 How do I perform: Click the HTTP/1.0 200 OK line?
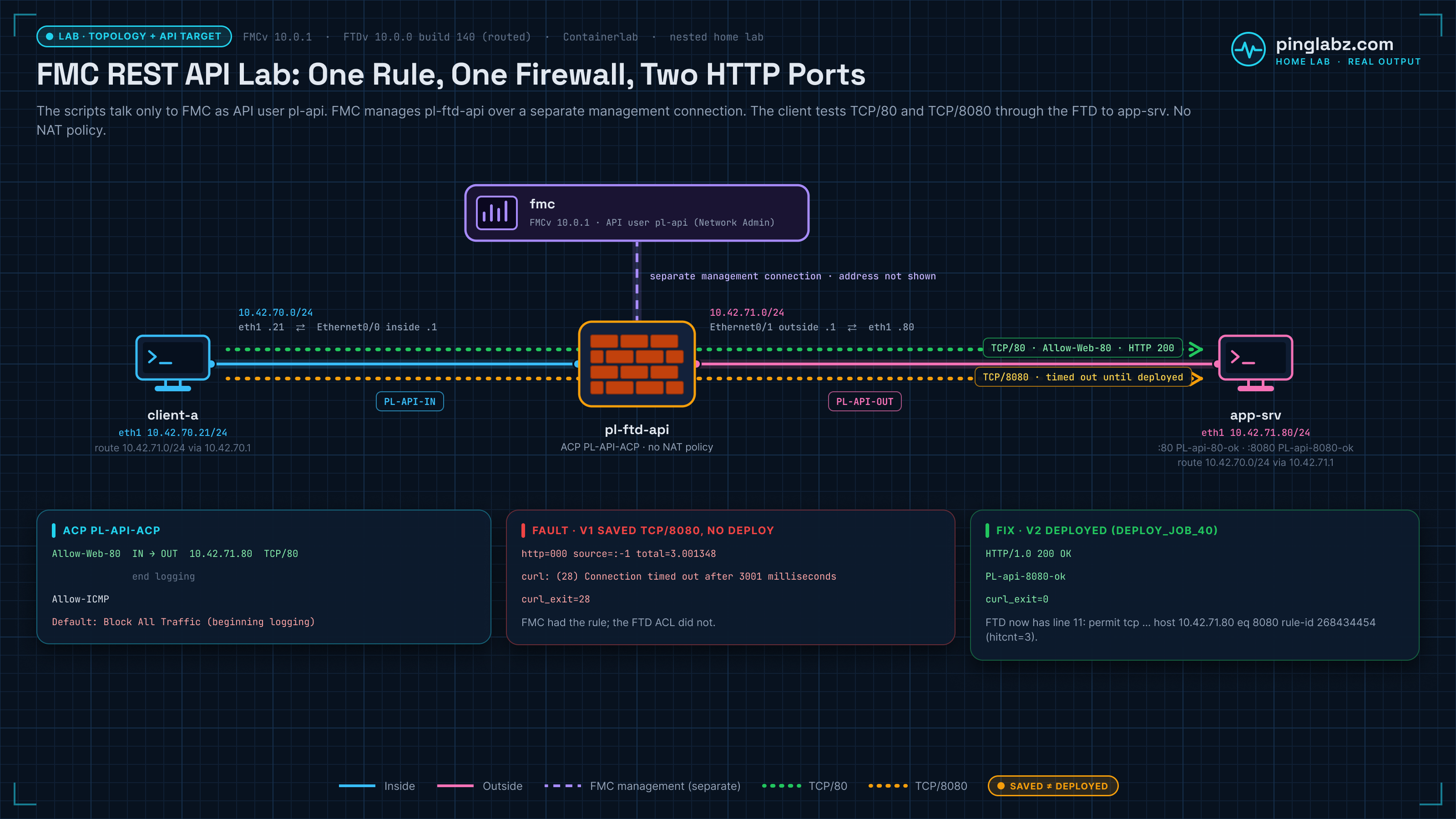point(1028,554)
